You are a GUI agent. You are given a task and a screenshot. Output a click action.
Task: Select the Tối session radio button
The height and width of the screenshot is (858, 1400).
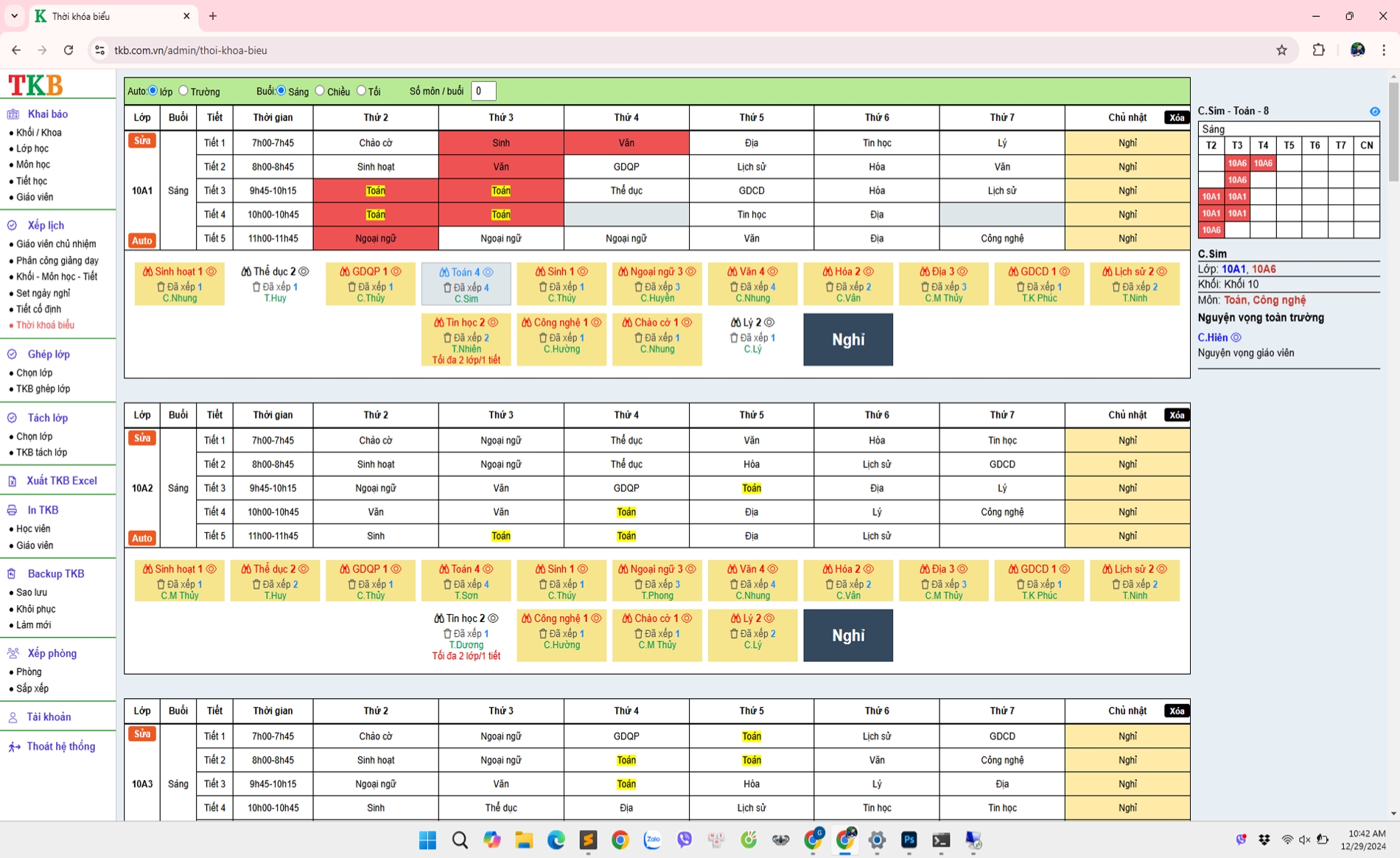coord(361,91)
